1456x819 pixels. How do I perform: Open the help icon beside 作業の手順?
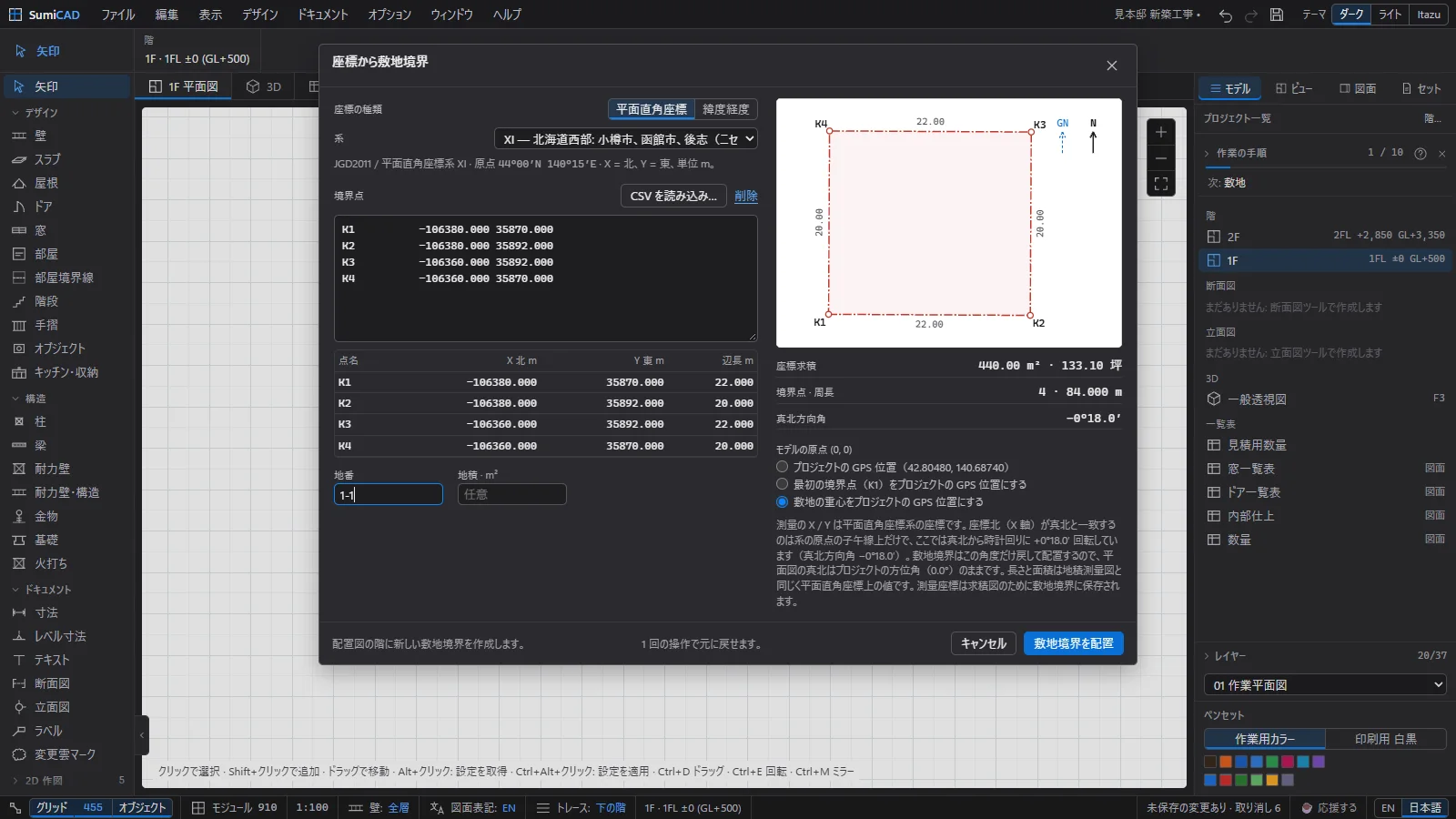click(1421, 153)
